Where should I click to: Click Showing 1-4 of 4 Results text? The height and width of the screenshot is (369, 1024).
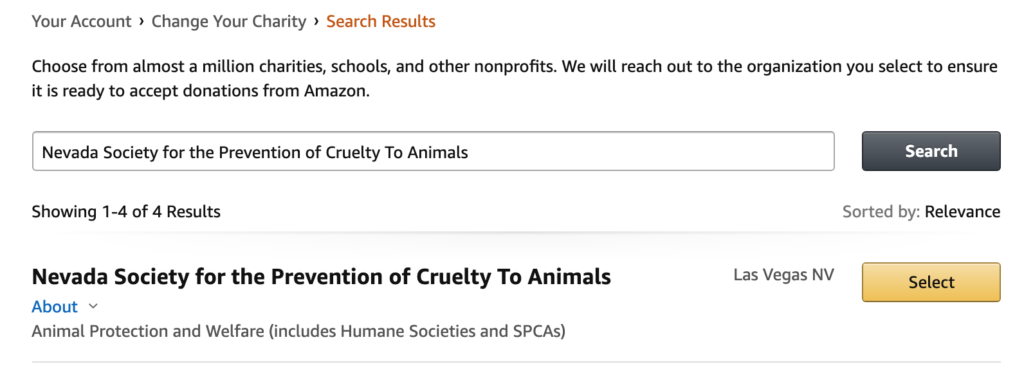126,212
